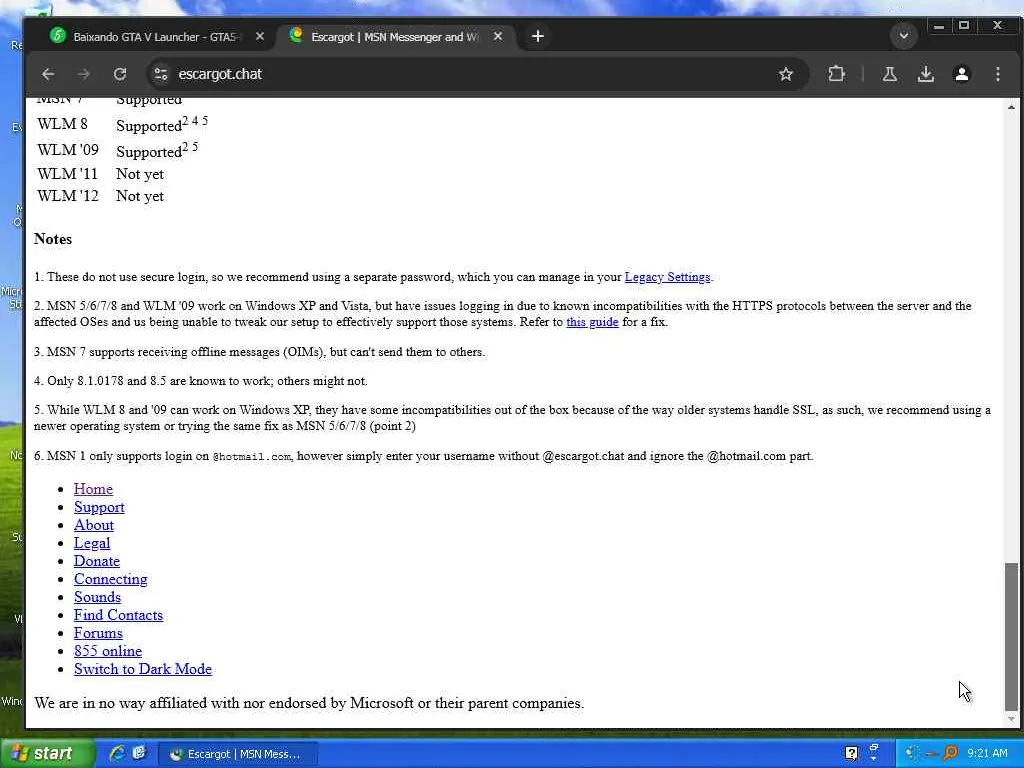This screenshot has width=1024, height=768.
Task: Open the Forums link
Action: tap(98, 633)
